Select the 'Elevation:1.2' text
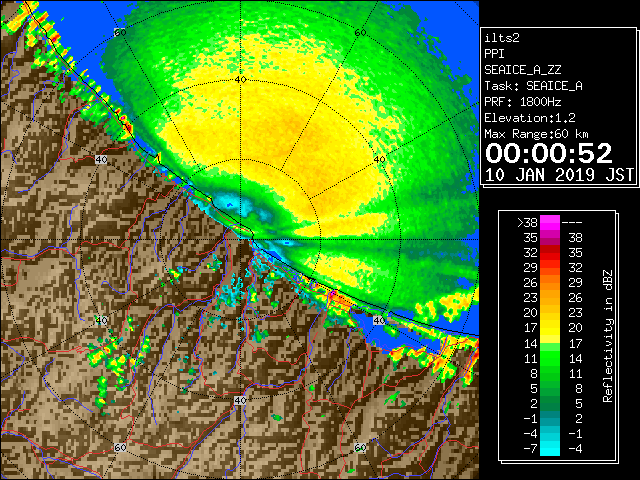The height and width of the screenshot is (480, 640). click(530, 118)
